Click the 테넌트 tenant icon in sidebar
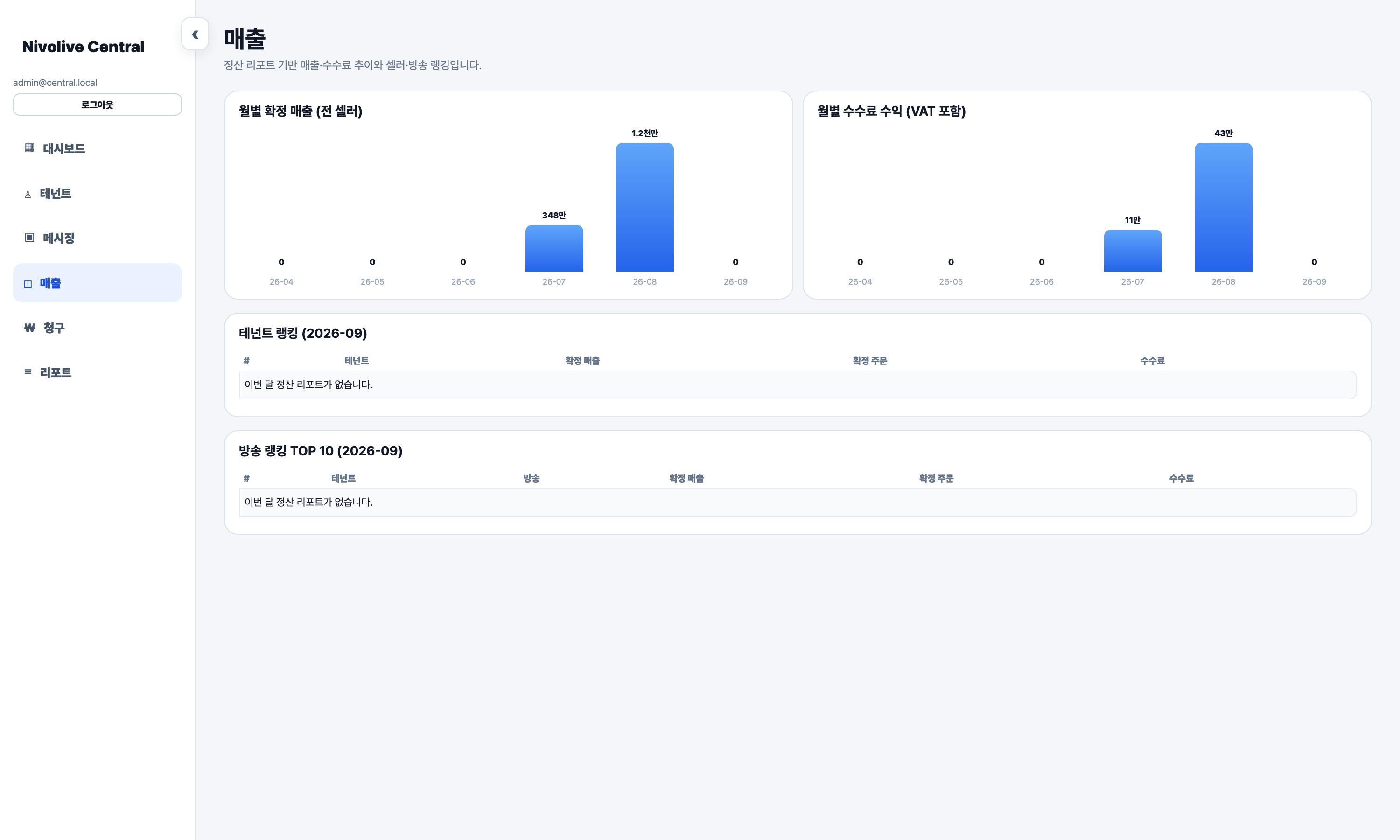 click(x=28, y=194)
